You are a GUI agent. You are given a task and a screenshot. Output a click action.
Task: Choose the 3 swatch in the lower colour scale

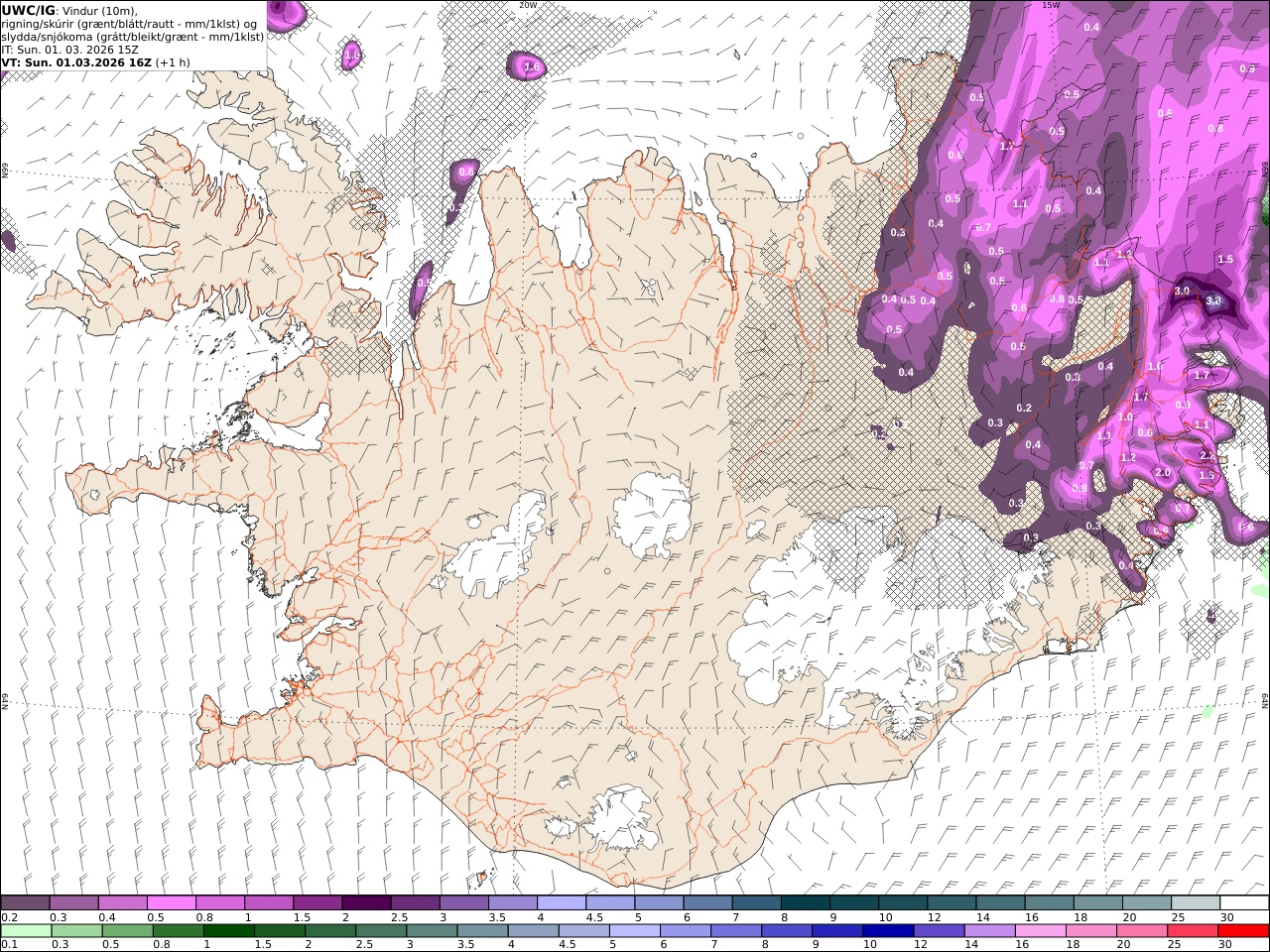[x=432, y=930]
